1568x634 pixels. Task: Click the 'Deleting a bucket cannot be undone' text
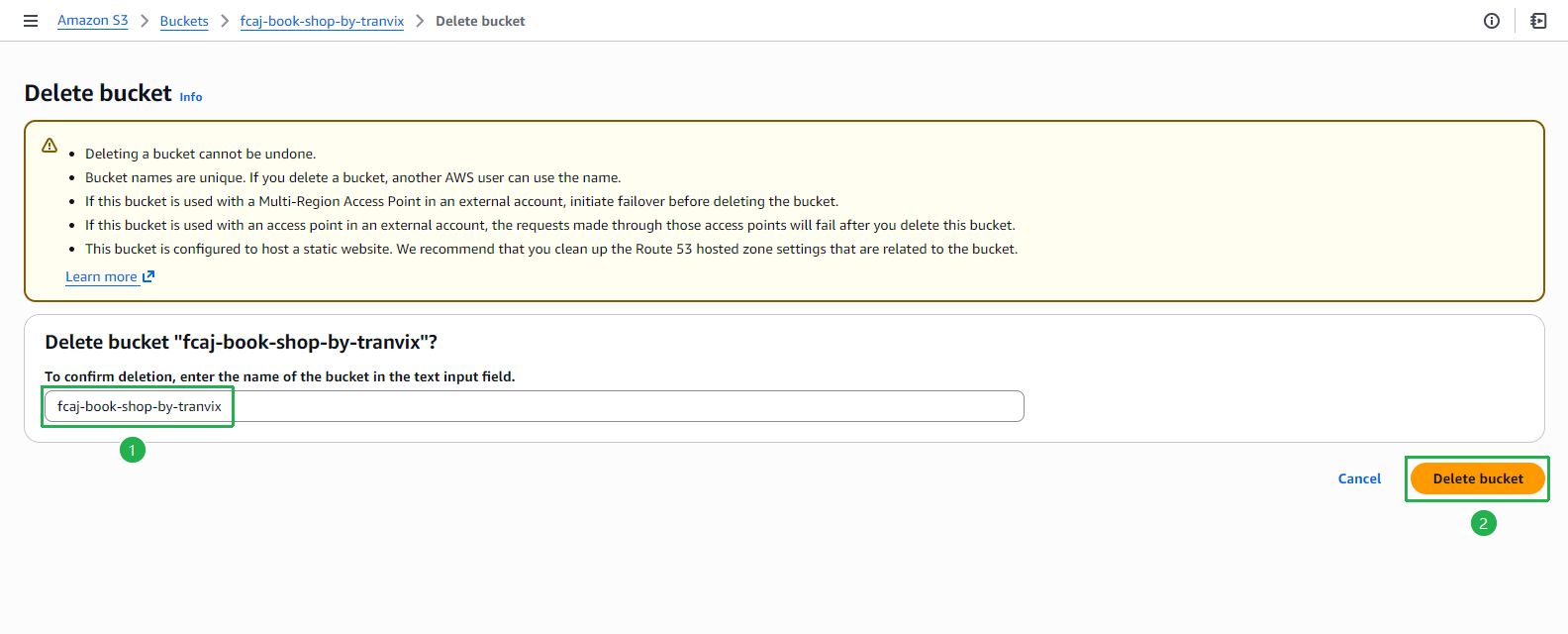[201, 154]
